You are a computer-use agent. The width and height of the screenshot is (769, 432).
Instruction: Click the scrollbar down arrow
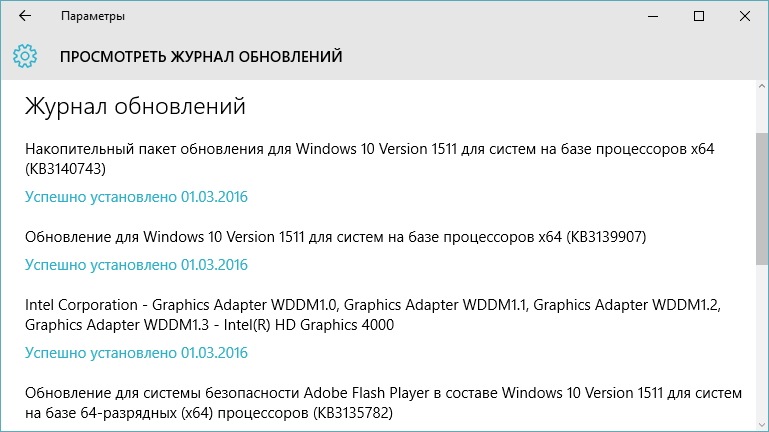click(762, 425)
